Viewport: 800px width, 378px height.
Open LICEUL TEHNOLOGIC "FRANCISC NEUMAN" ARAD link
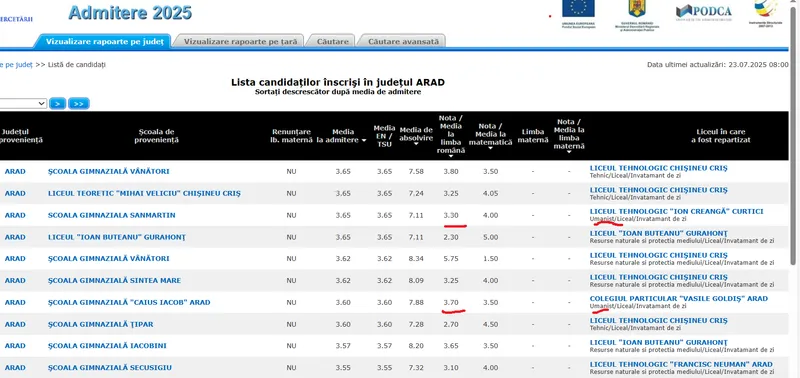tap(681, 364)
